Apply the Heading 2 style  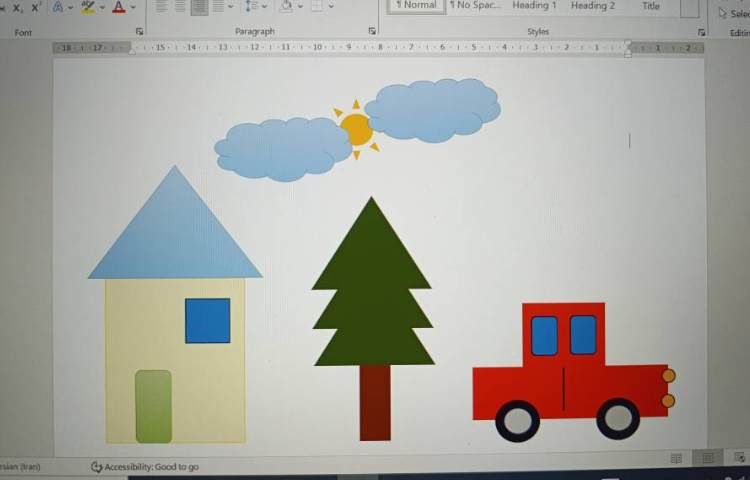coord(593,6)
